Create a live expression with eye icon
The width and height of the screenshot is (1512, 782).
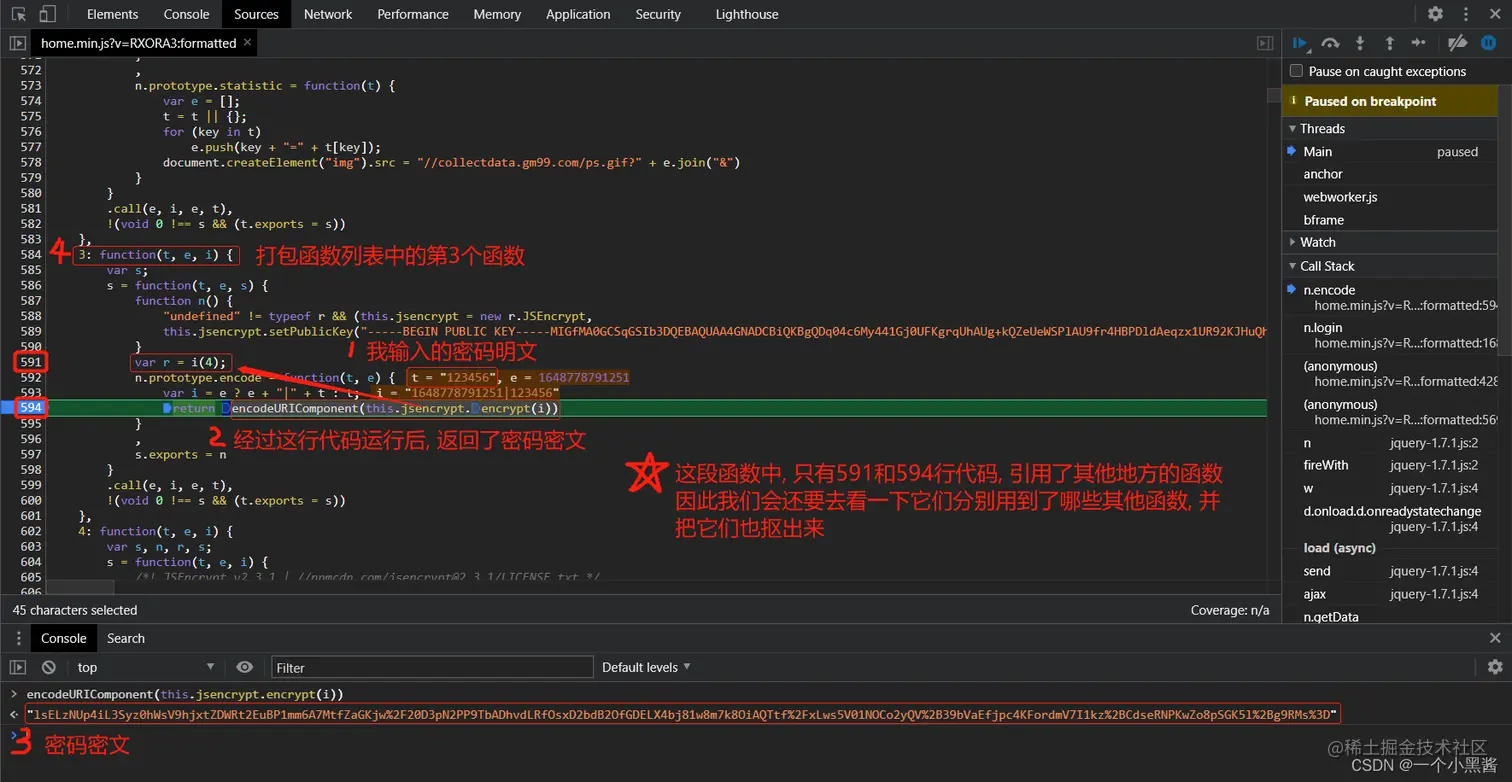tap(245, 667)
